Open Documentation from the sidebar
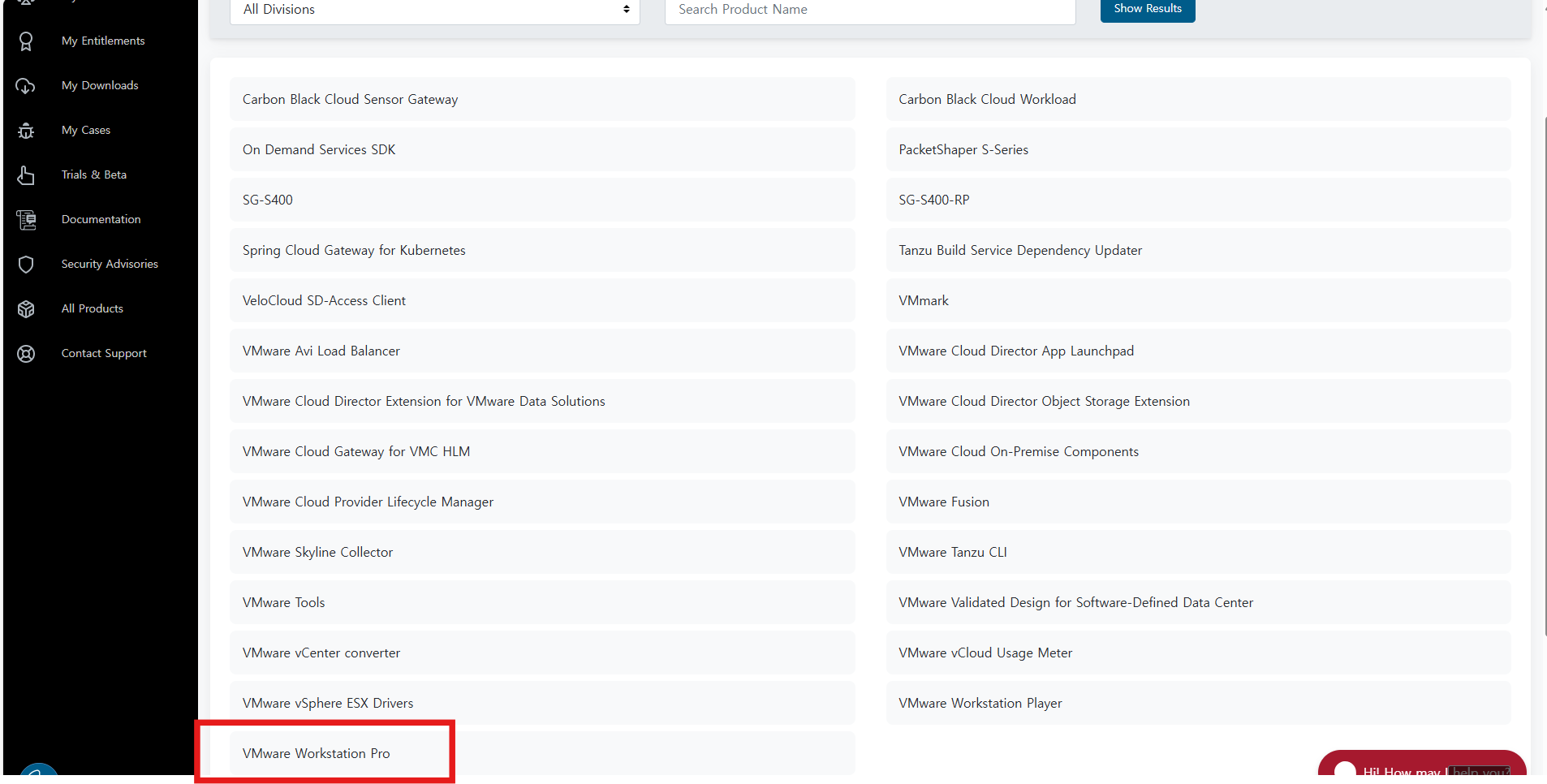 pos(101,219)
